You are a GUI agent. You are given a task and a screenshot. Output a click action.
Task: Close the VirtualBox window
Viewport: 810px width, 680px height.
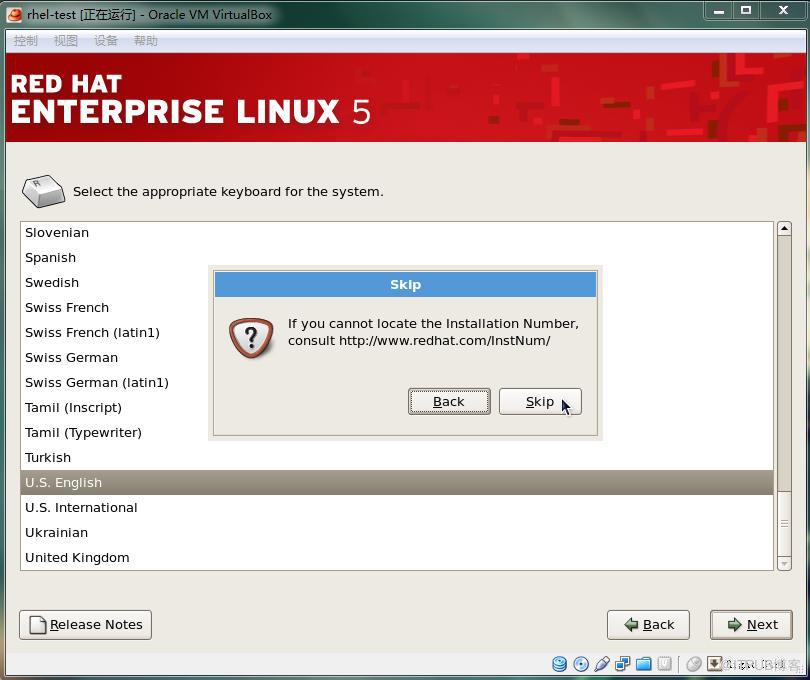(783, 10)
